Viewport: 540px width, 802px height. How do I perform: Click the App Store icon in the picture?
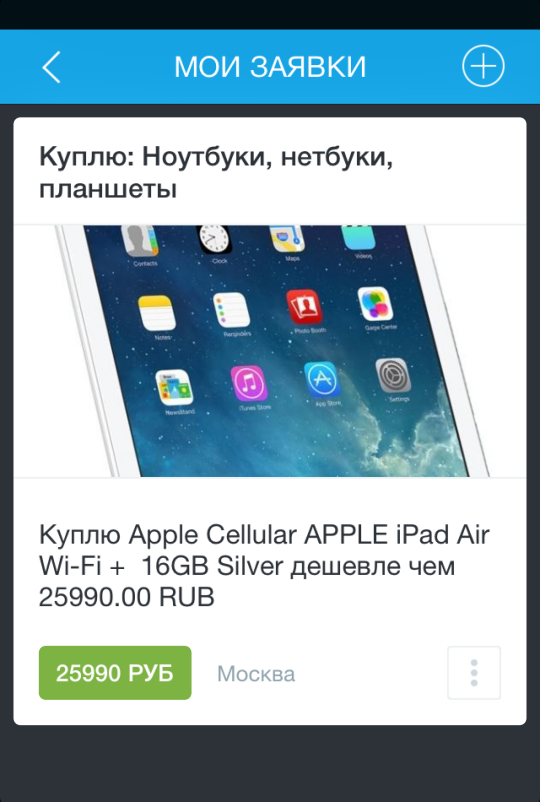tap(322, 380)
